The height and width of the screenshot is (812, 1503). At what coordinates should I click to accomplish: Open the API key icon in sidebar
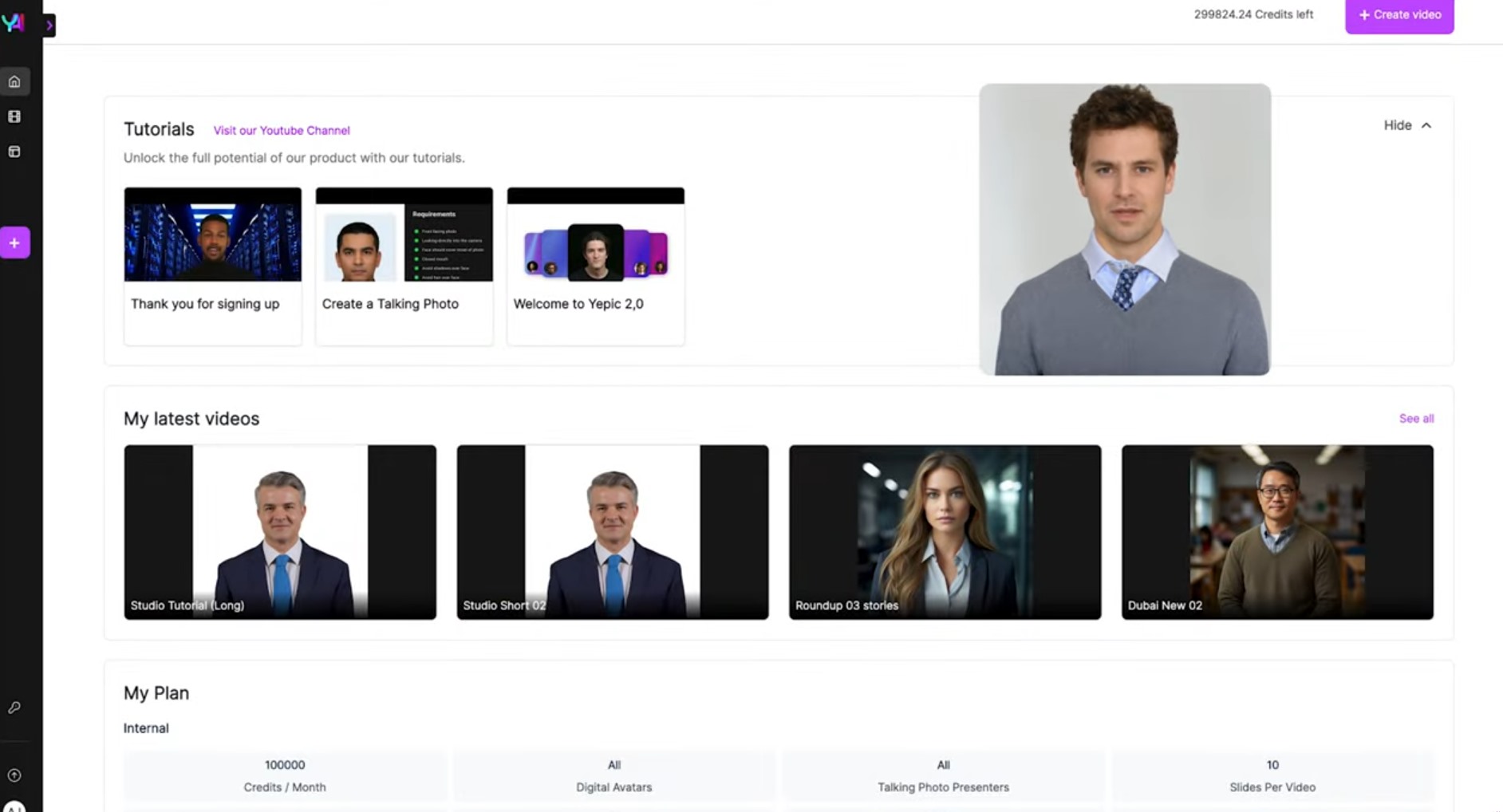14,708
